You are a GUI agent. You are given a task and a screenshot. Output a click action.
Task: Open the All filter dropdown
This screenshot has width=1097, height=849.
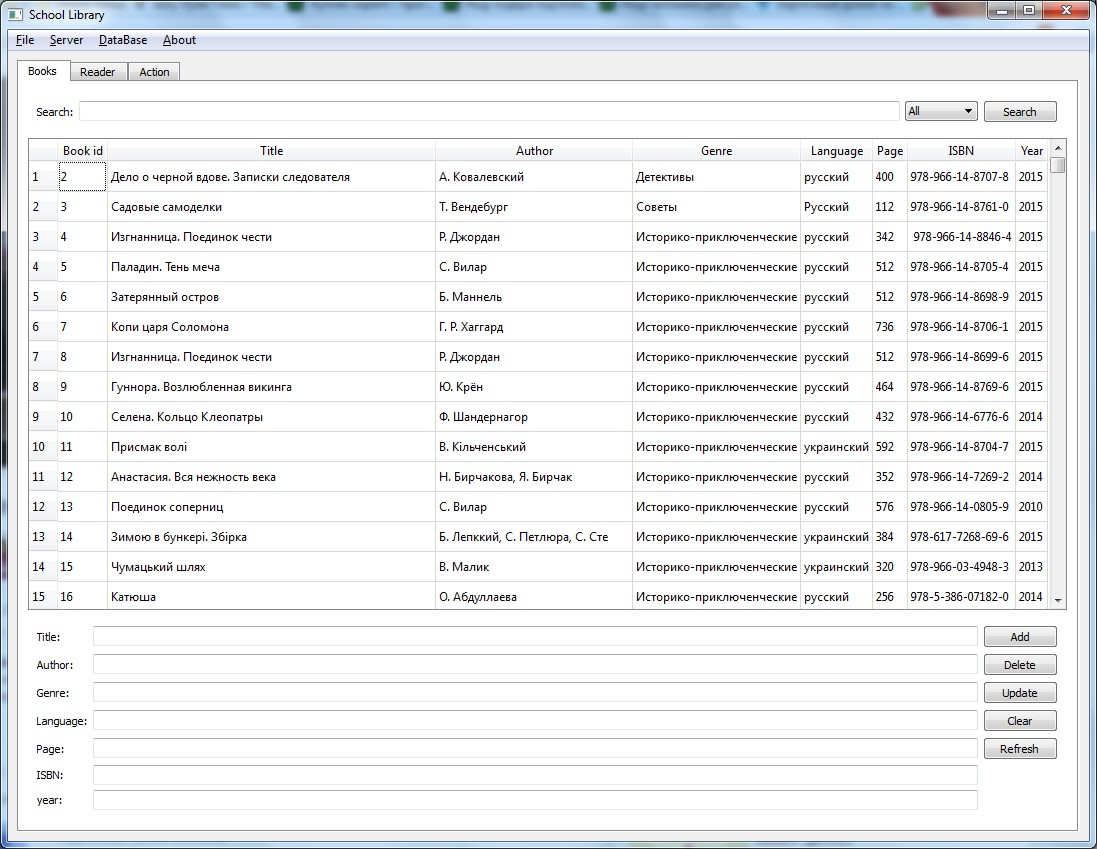941,111
